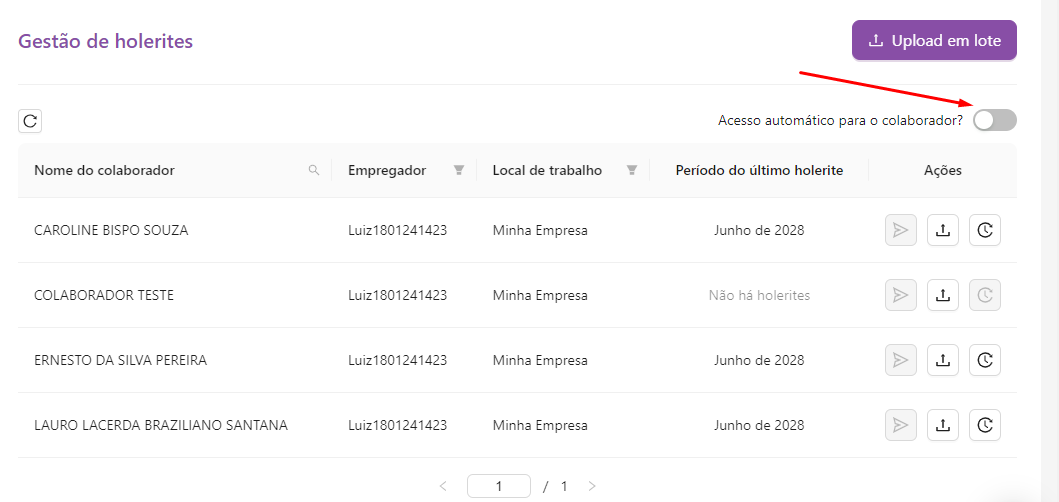The height and width of the screenshot is (502, 1059).
Task: Open history for LAURO LACERDA BRAZILIANO SANTANA
Action: [x=985, y=425]
